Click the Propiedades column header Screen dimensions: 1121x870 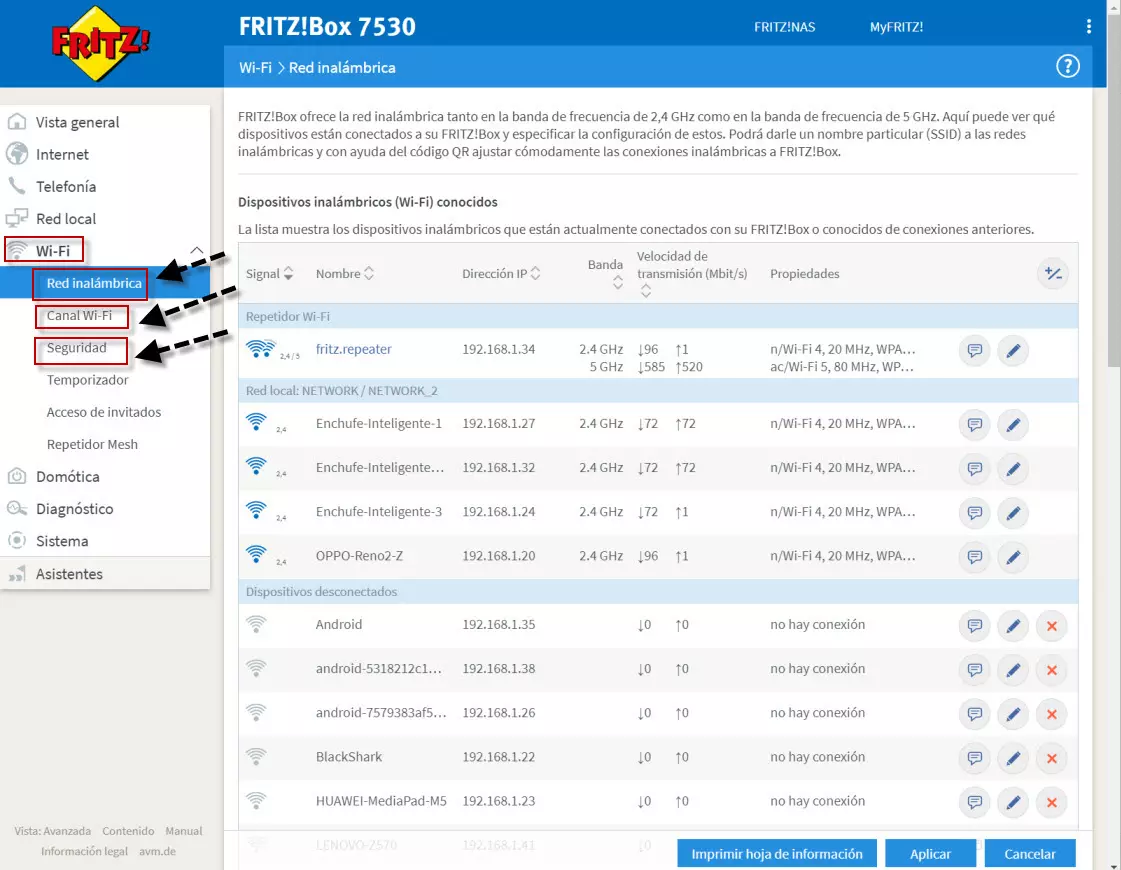coord(804,274)
